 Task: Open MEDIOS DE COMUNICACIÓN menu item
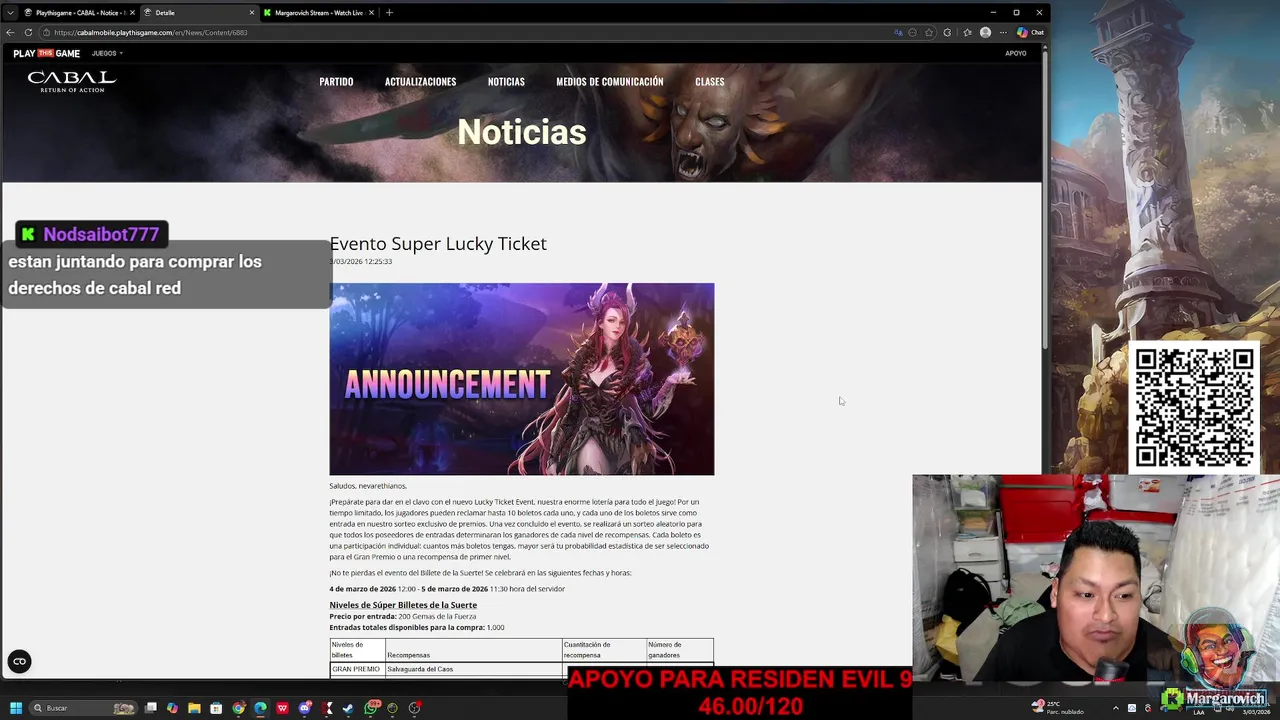click(610, 82)
